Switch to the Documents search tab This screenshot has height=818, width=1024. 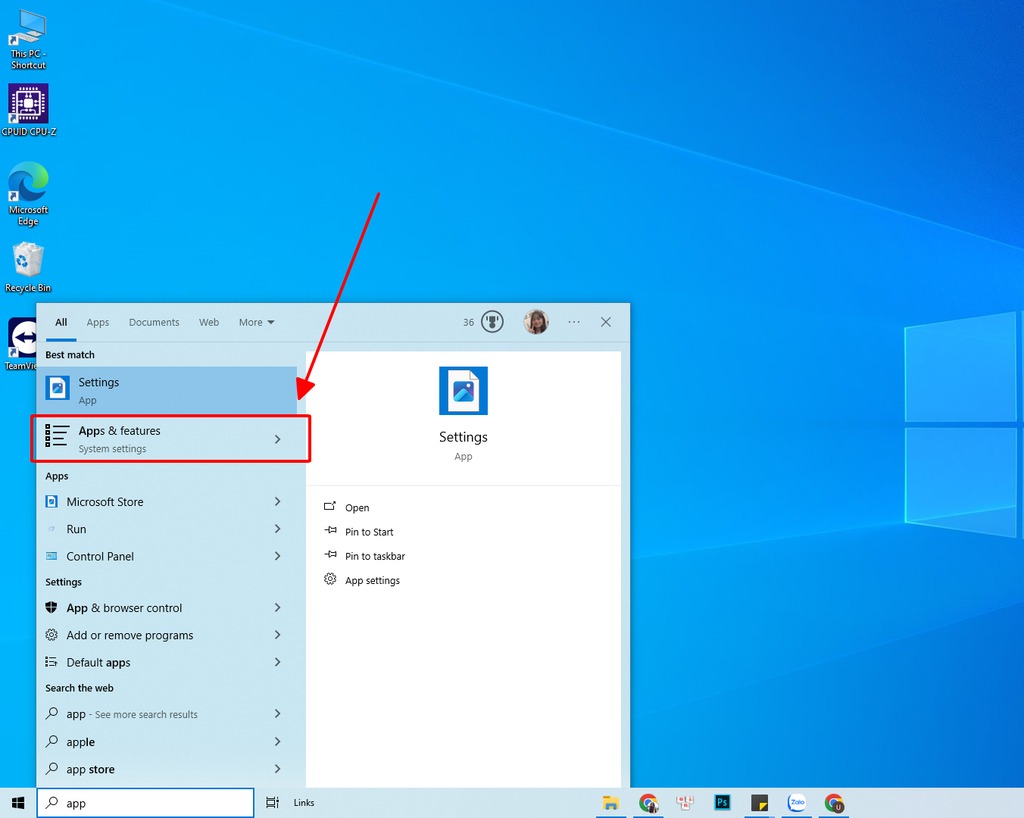(x=154, y=322)
